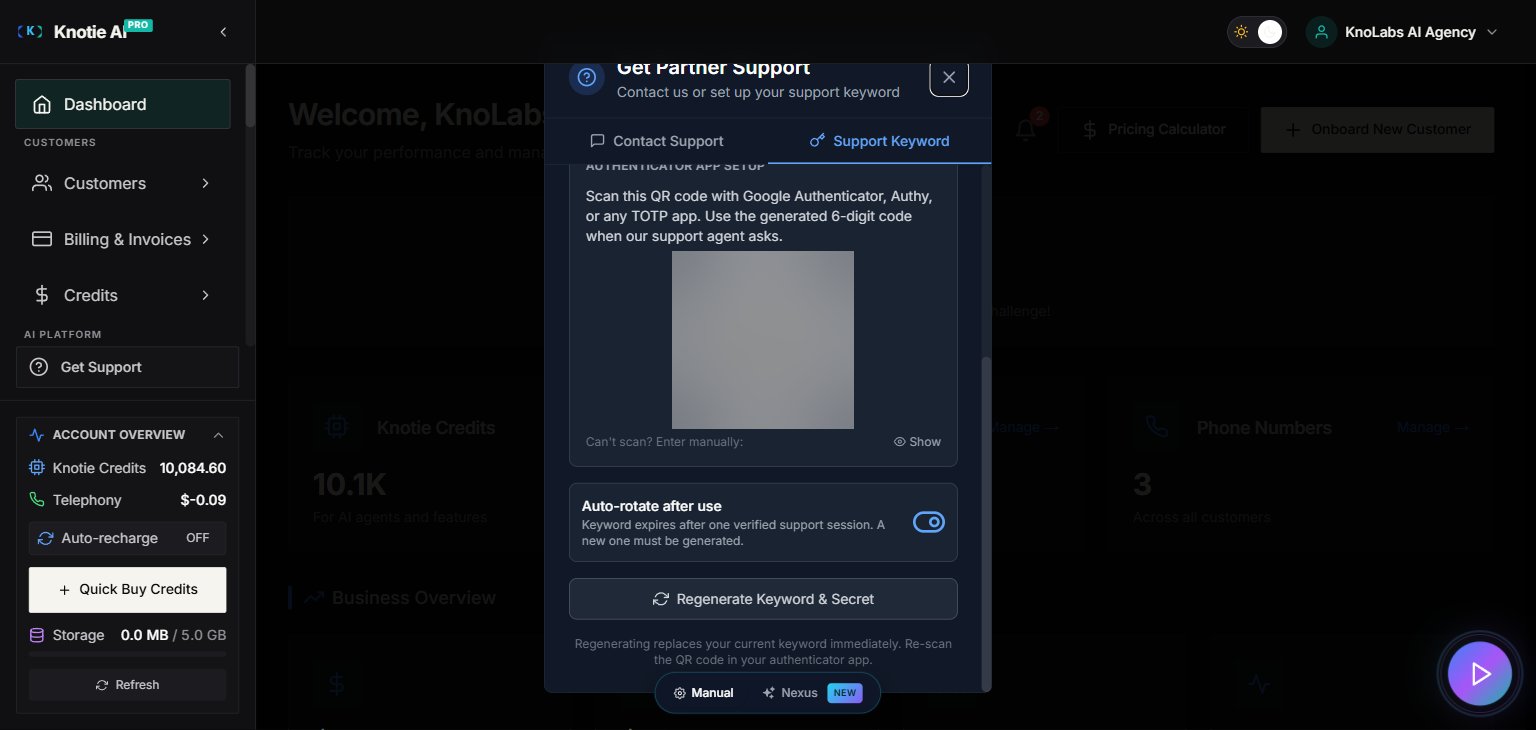Refresh the account overview
Viewport: 1536px width, 730px height.
[x=127, y=685]
